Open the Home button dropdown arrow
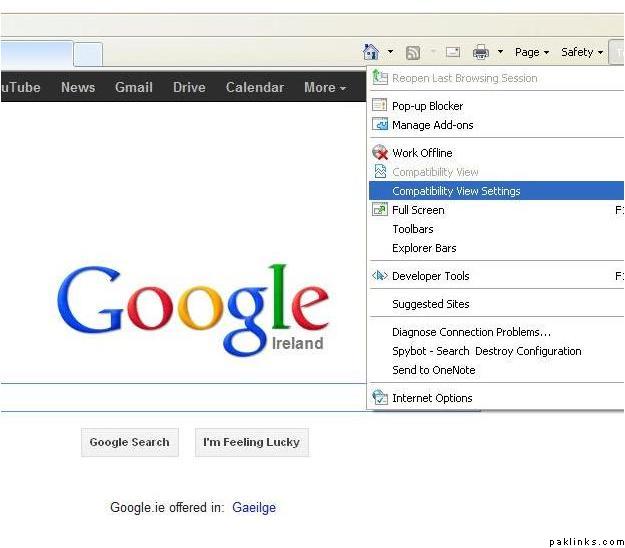 (390, 52)
